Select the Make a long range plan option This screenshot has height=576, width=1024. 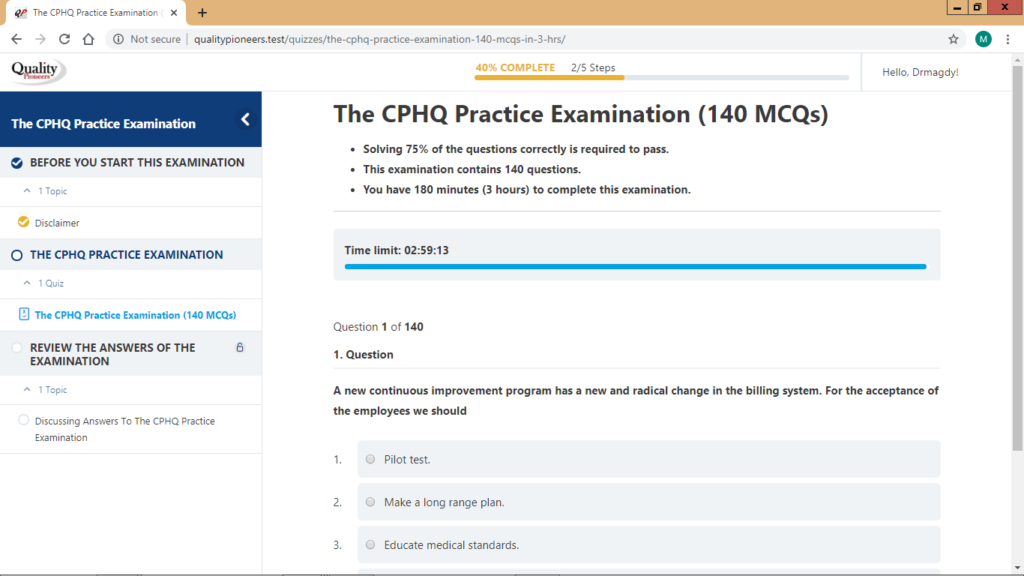pyautogui.click(x=370, y=501)
